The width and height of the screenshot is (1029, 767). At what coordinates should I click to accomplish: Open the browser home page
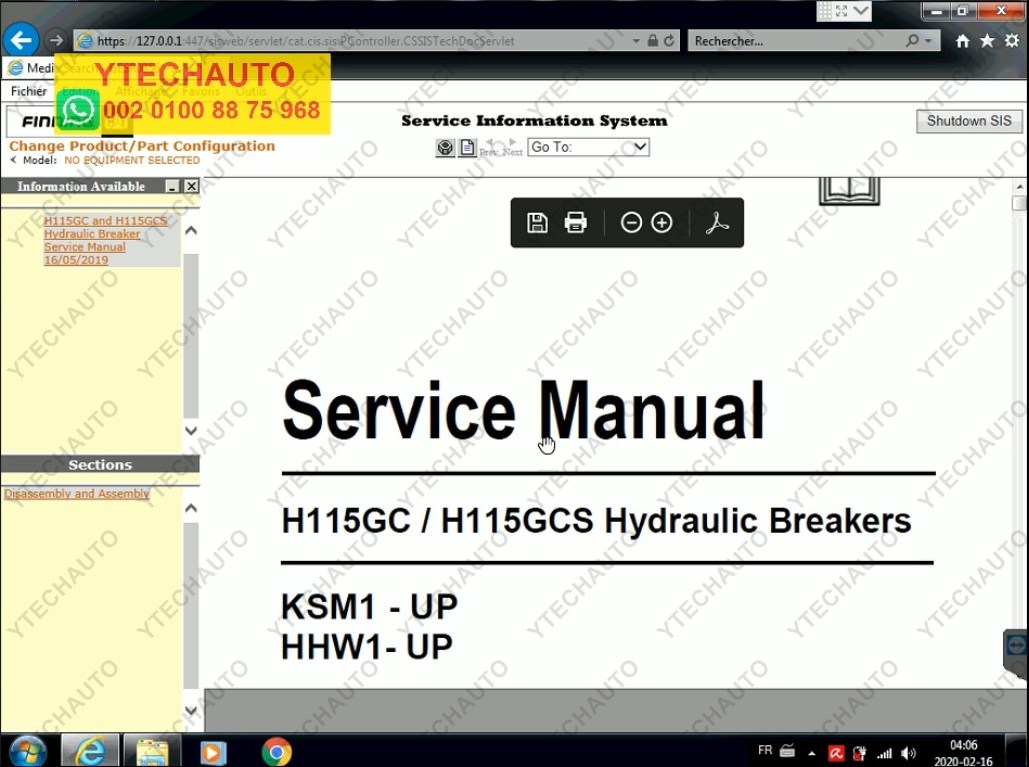click(x=962, y=41)
